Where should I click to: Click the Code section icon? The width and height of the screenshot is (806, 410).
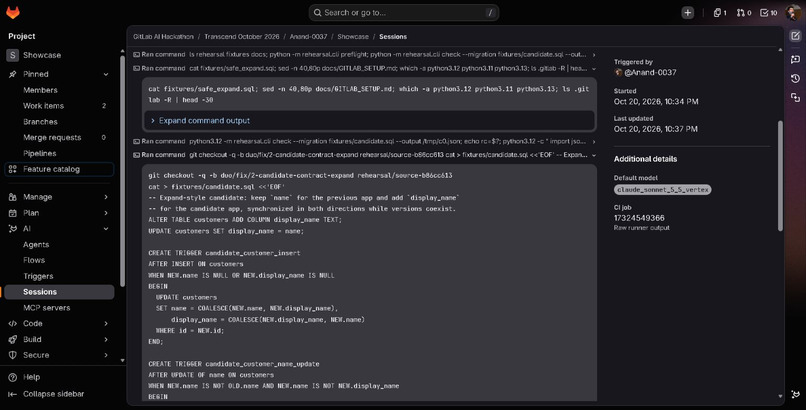click(x=12, y=323)
